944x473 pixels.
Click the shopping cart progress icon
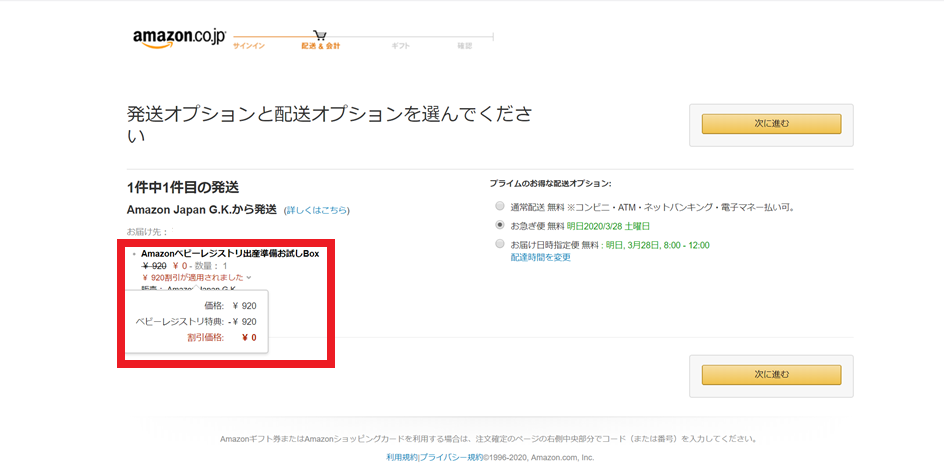(320, 36)
